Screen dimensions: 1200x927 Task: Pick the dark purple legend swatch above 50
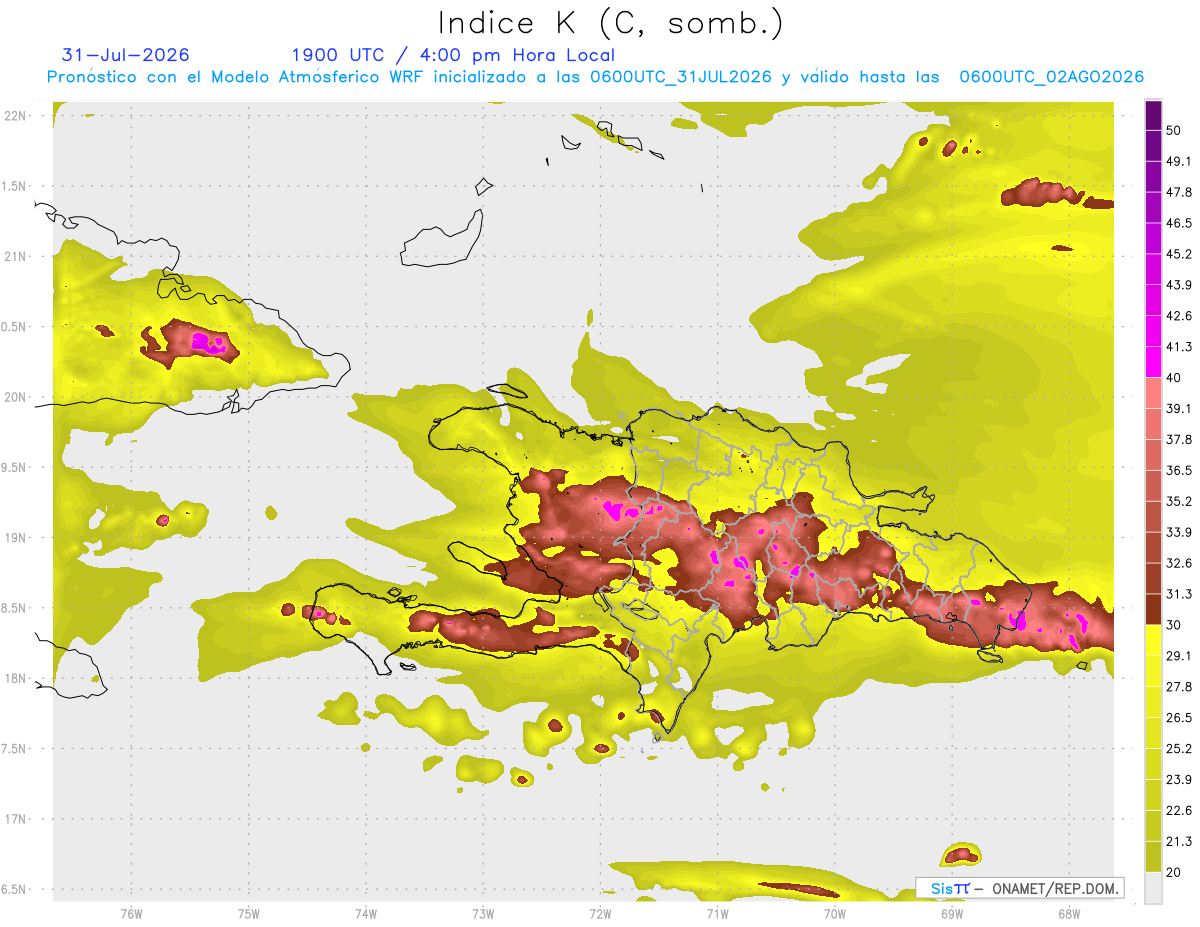[x=1153, y=115]
